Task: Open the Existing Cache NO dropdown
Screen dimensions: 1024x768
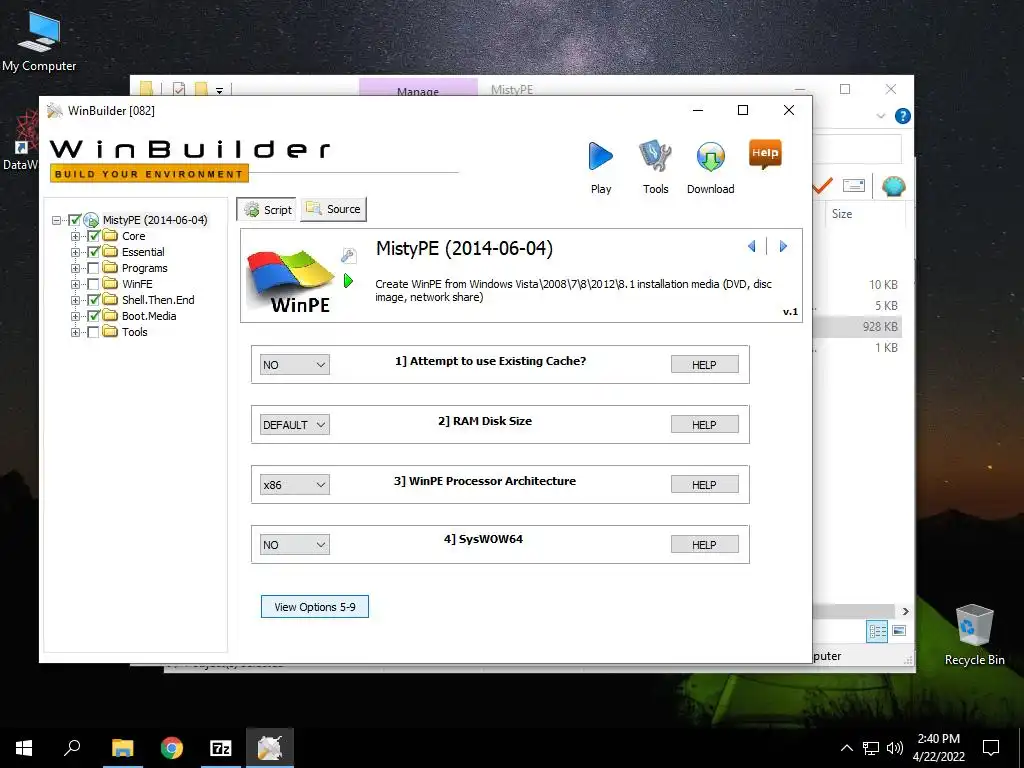Action: pyautogui.click(x=294, y=364)
